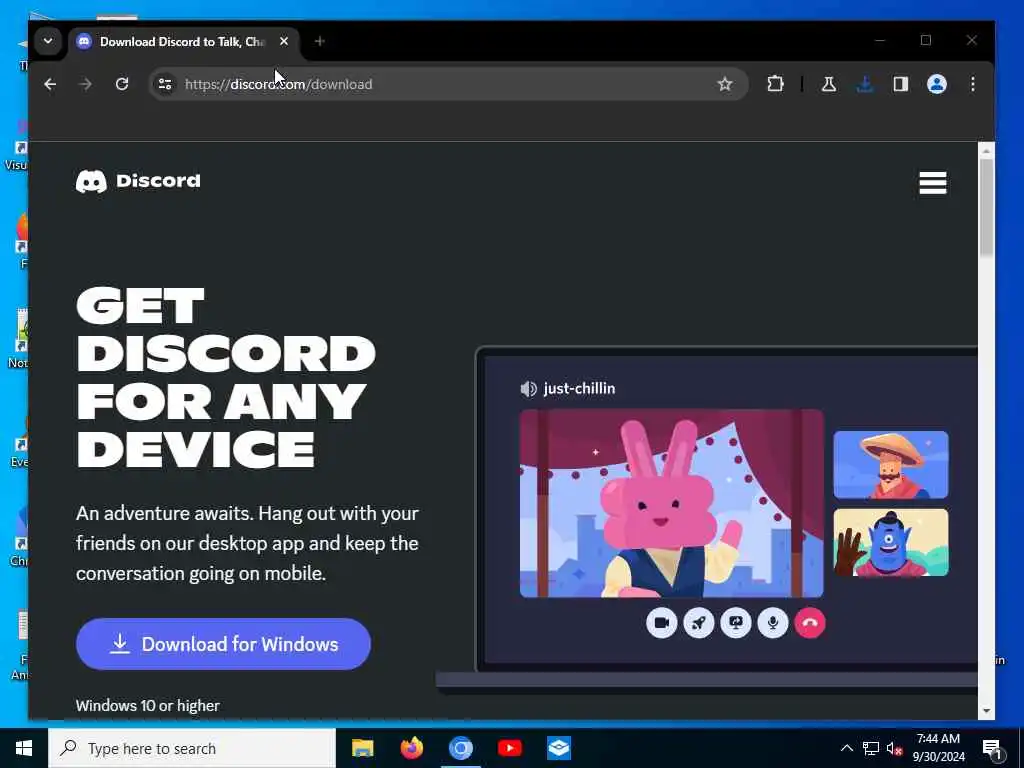The image size is (1024, 768).
Task: Click the vertical scrollbar thumb
Action: 986,208
